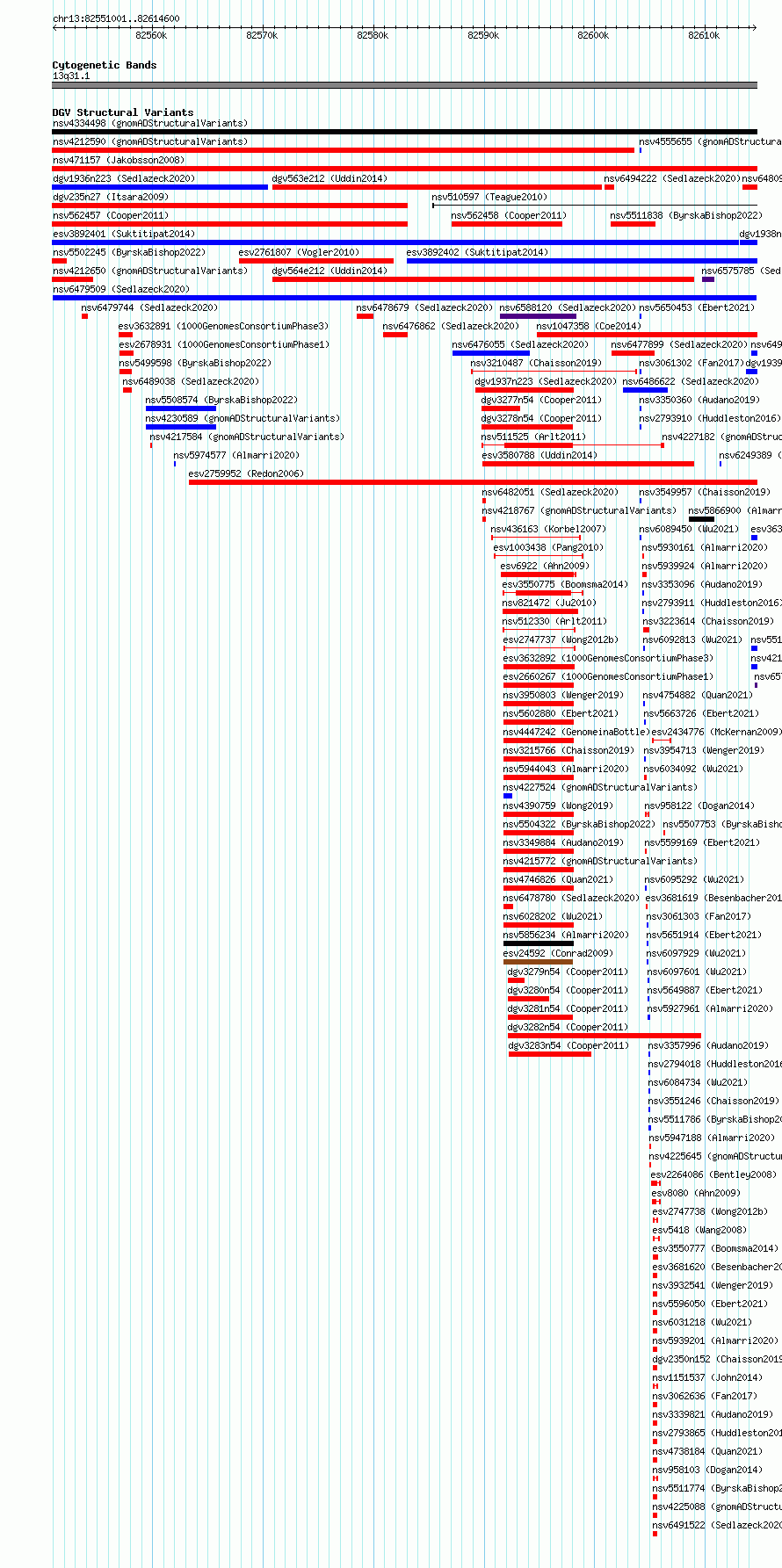Open nsv4212650 gnomAD variant label

150,271
